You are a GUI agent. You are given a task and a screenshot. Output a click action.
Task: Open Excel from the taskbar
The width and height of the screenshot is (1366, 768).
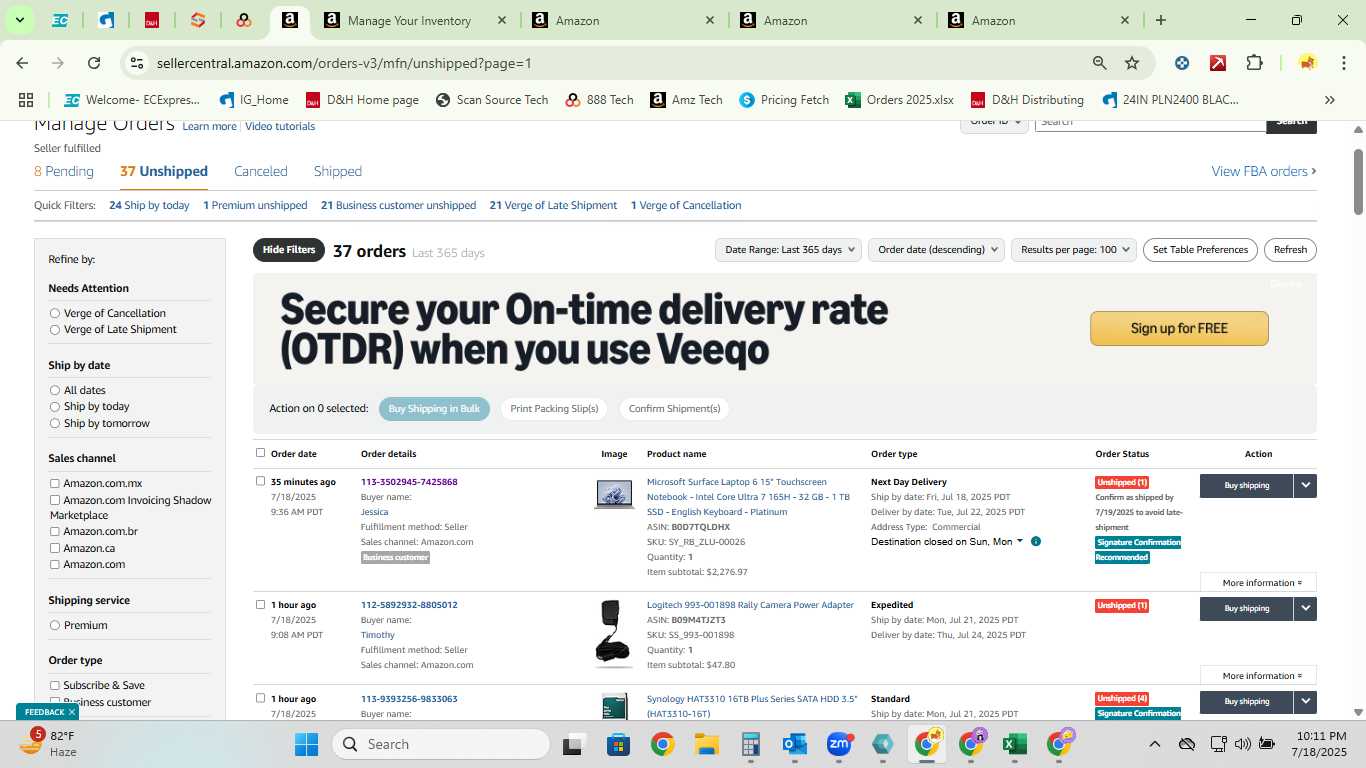pyautogui.click(x=1015, y=744)
